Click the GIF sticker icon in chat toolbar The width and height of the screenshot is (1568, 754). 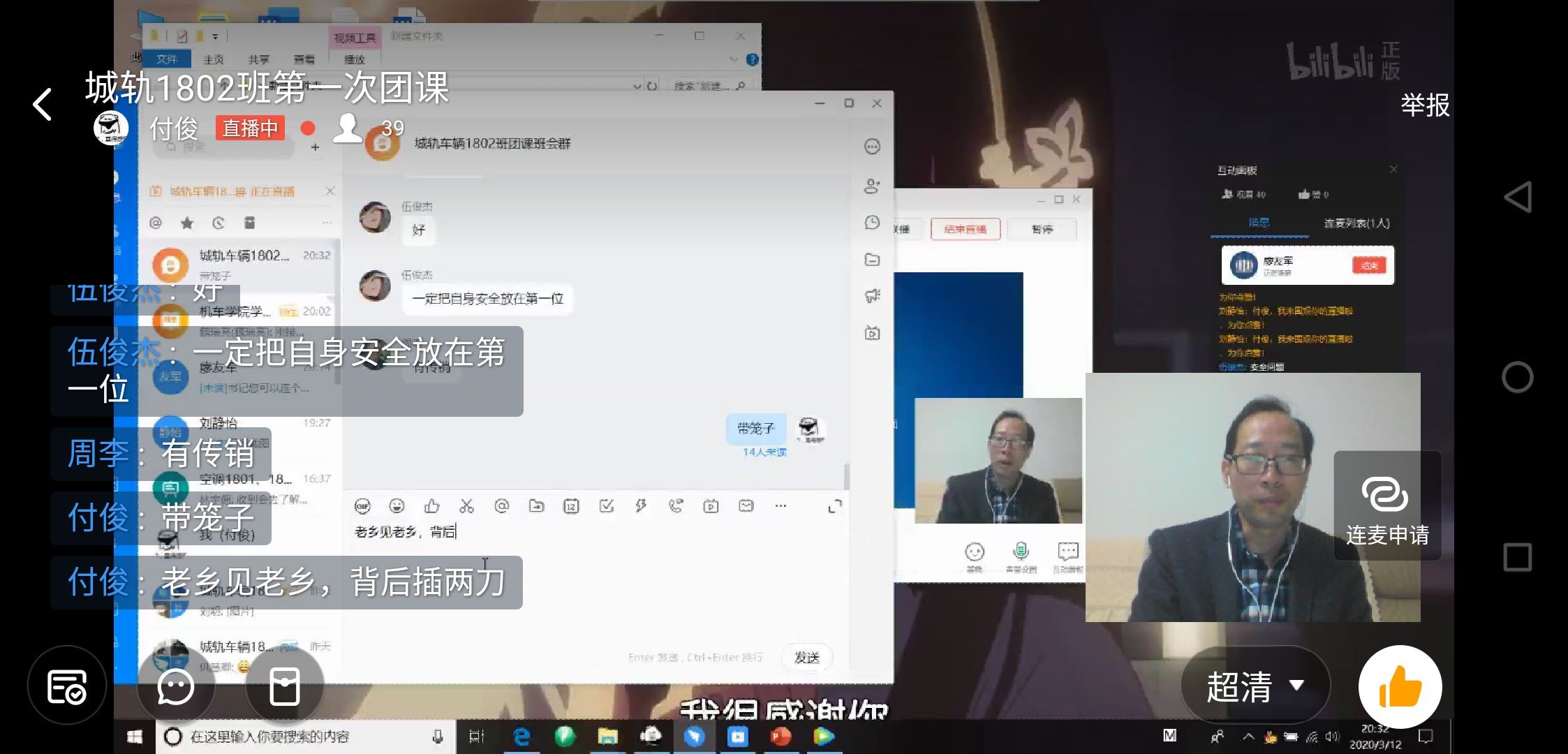(362, 506)
